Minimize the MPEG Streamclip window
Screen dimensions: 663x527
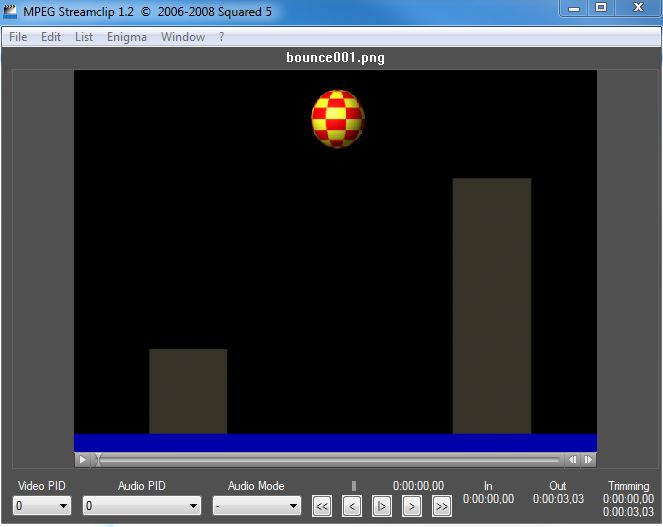point(574,8)
